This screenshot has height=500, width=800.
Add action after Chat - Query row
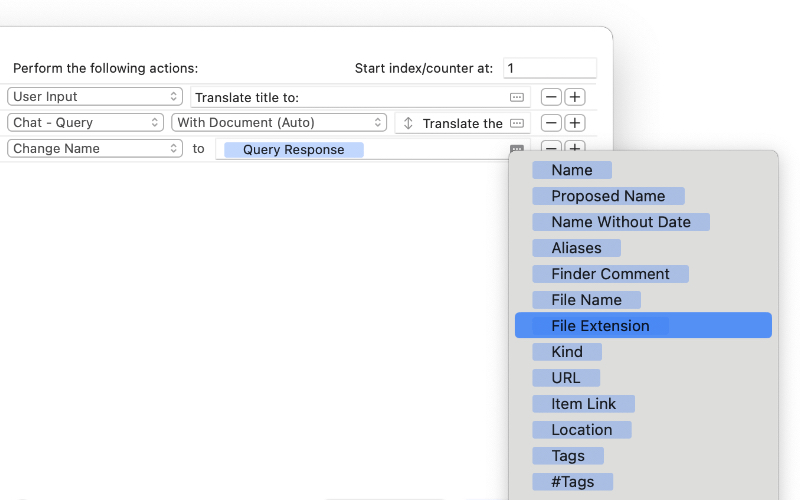[x=575, y=123]
